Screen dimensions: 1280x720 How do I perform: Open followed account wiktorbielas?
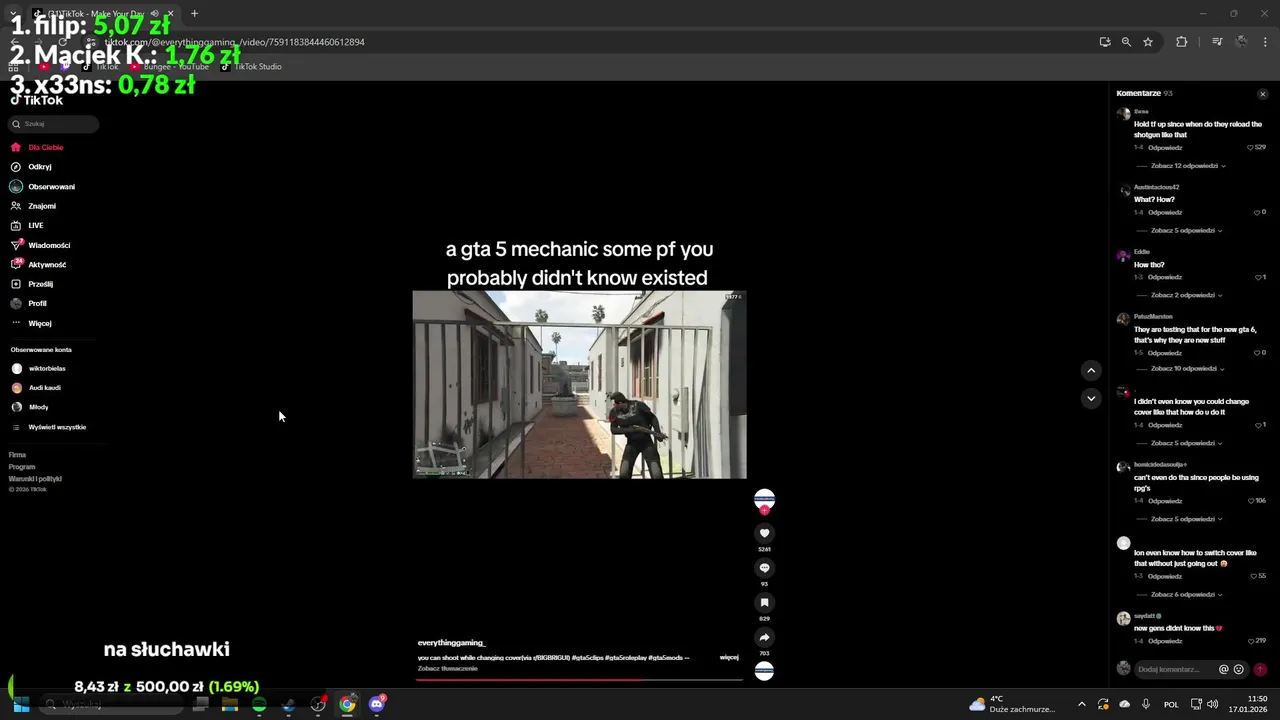[x=46, y=369]
